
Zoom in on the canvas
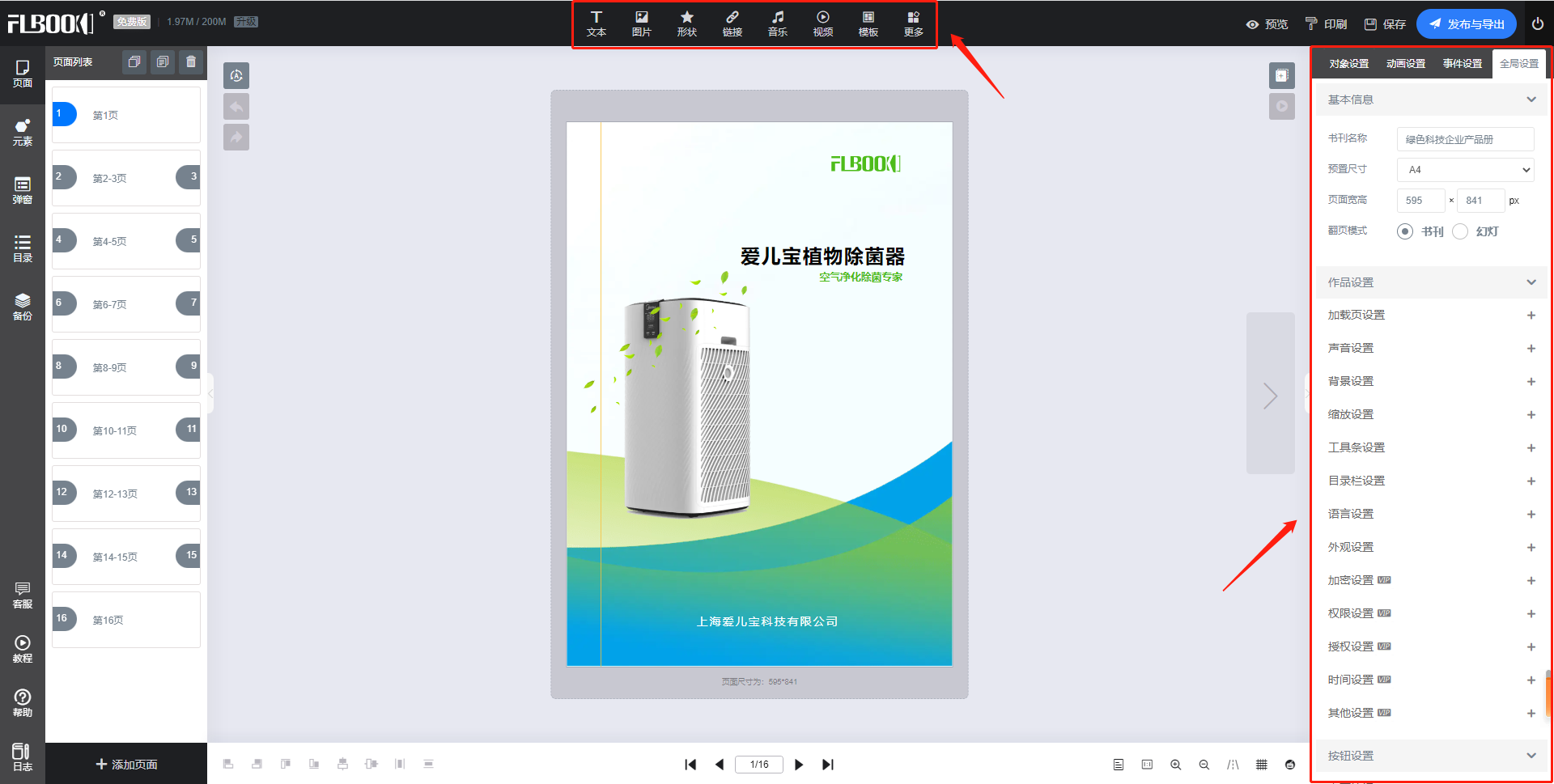1175,765
